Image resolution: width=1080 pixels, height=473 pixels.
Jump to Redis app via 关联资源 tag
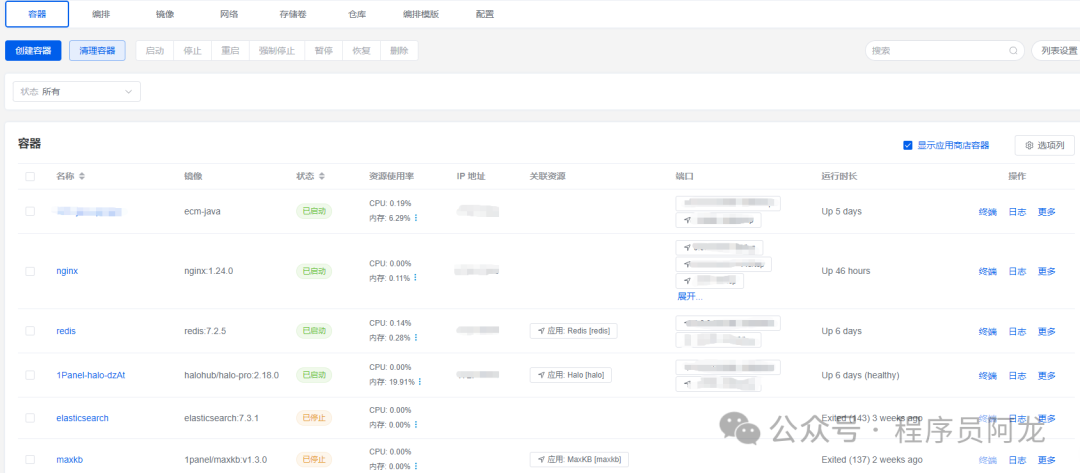(x=574, y=331)
